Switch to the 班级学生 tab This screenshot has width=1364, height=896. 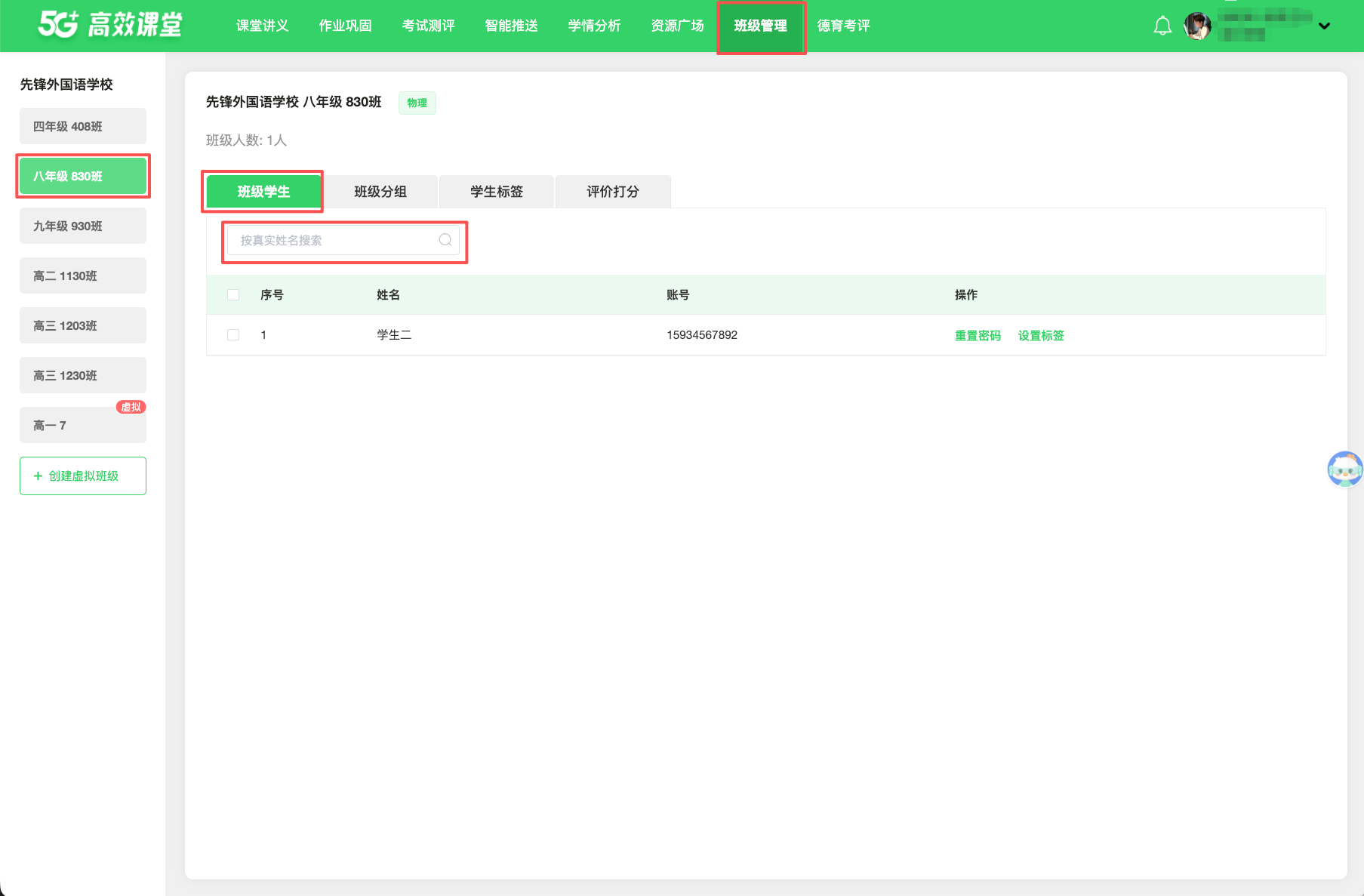click(263, 192)
